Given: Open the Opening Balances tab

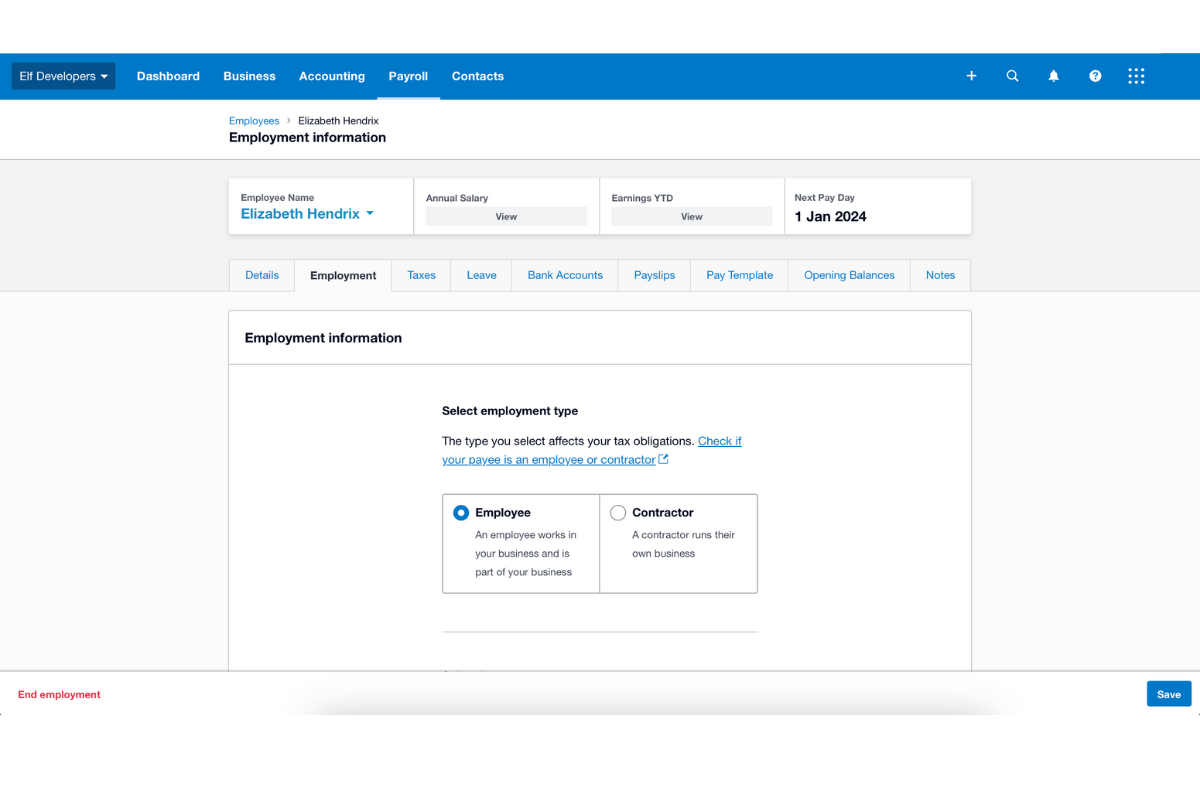Looking at the screenshot, I should pyautogui.click(x=848, y=275).
